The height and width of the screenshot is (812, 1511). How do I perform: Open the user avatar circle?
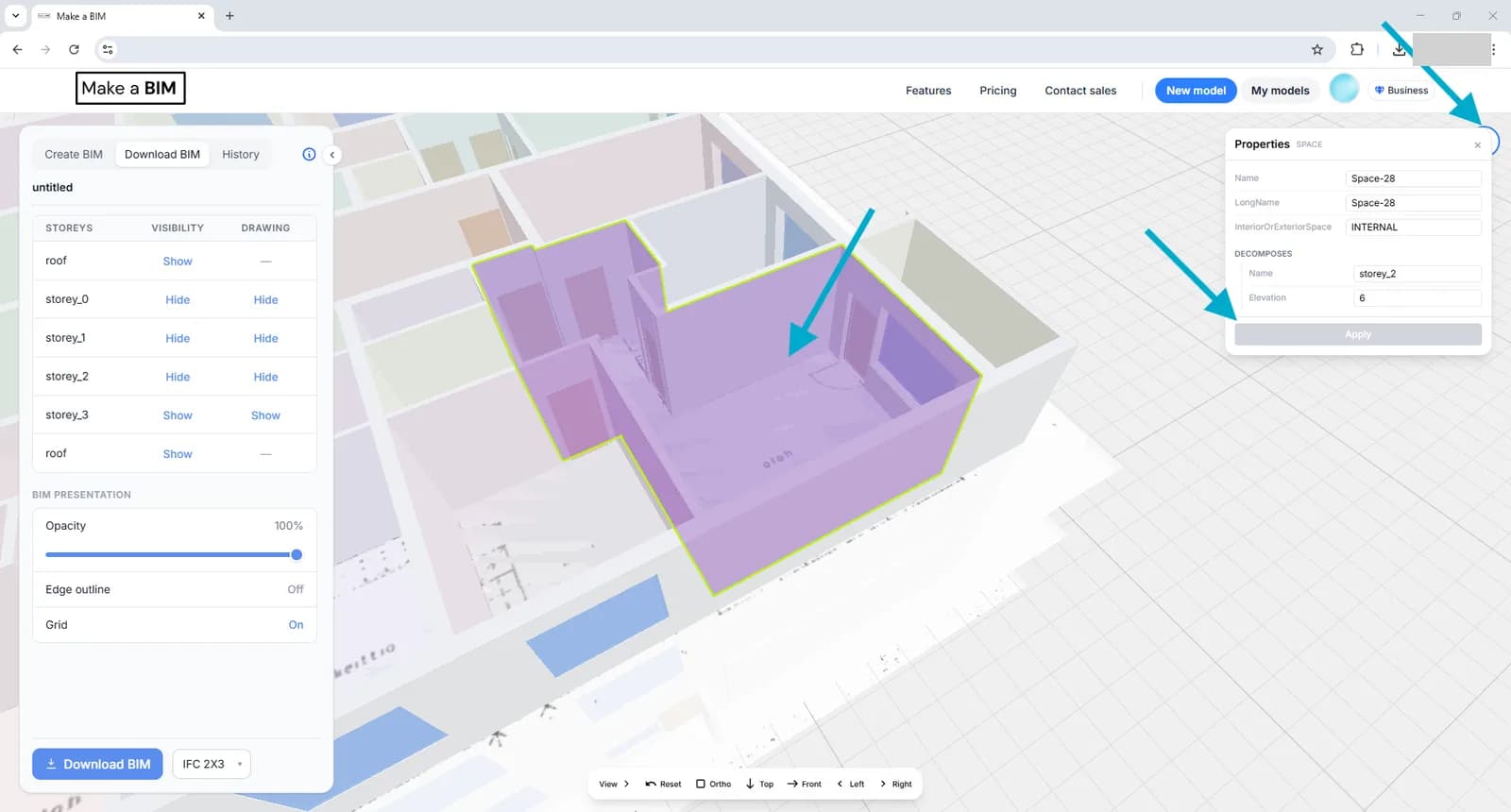(x=1344, y=89)
